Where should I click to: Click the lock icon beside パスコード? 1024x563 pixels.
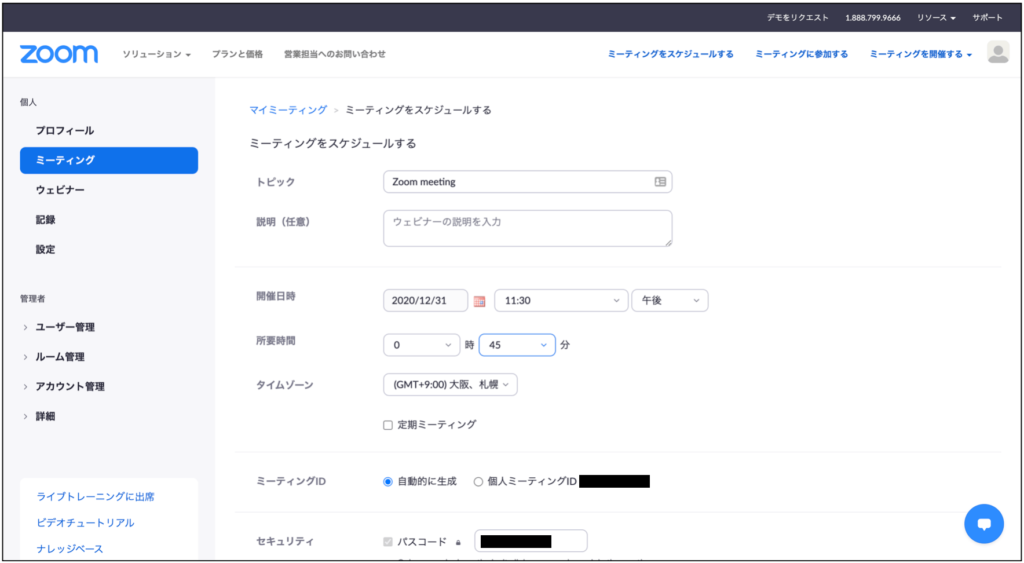(458, 542)
